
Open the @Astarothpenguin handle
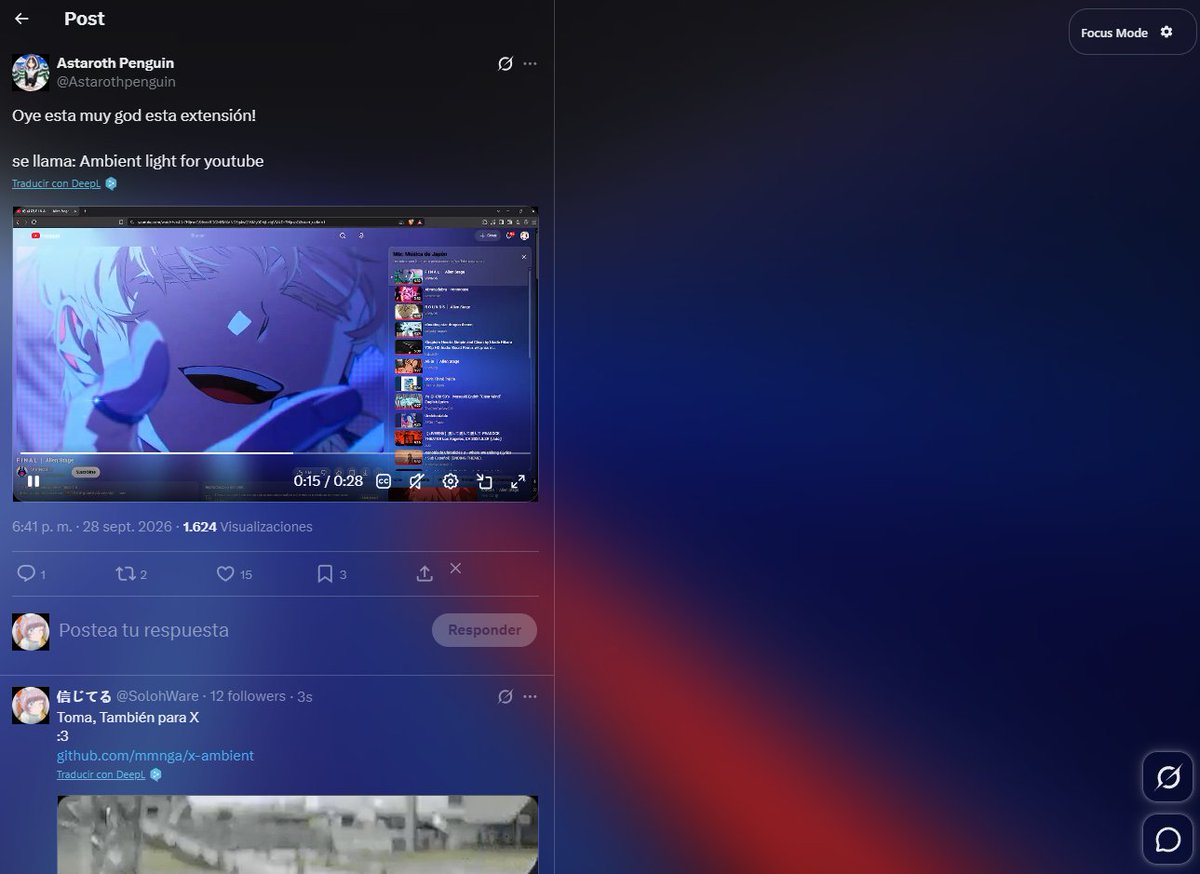click(116, 82)
